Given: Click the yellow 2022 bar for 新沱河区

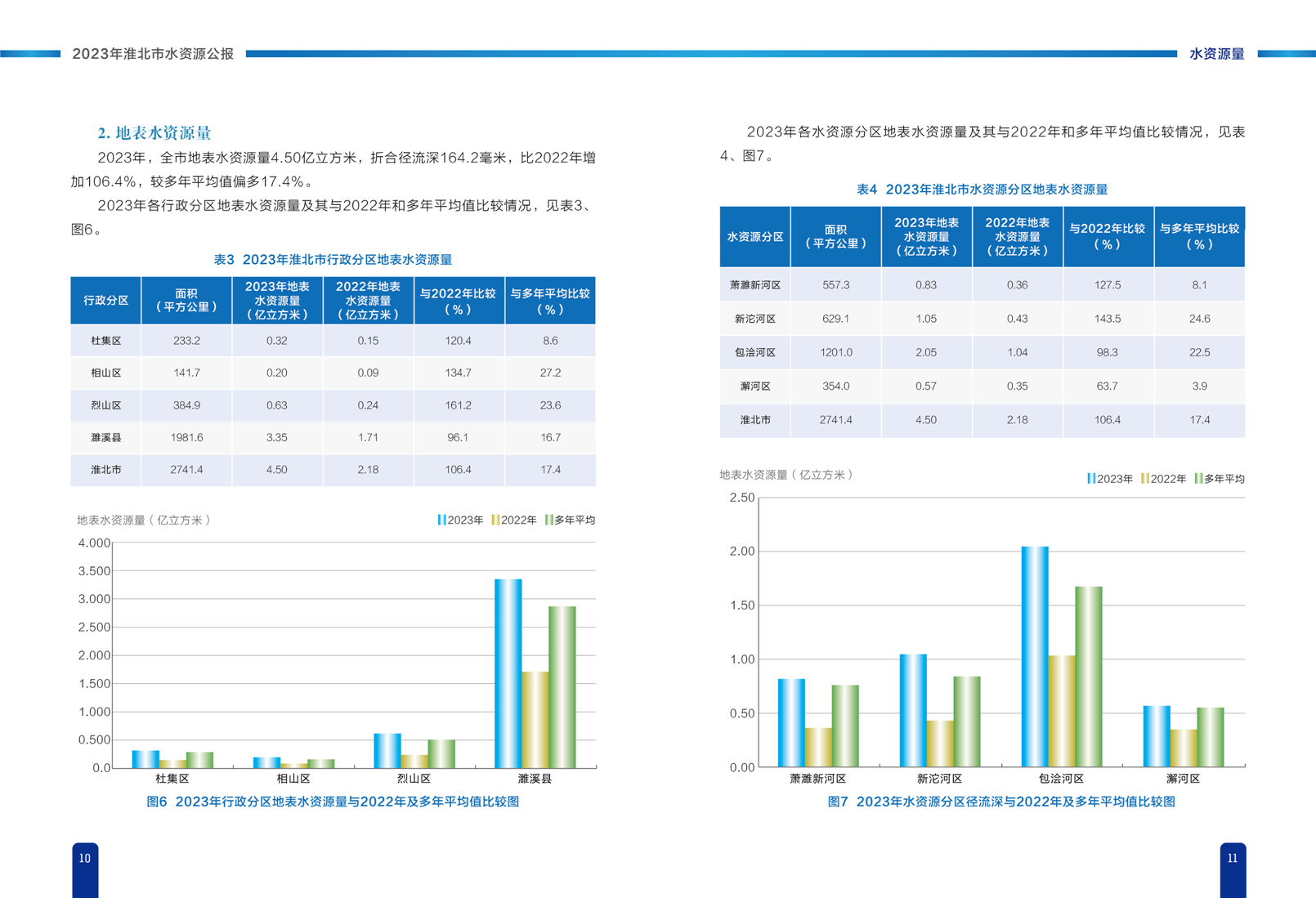Looking at the screenshot, I should (940, 744).
